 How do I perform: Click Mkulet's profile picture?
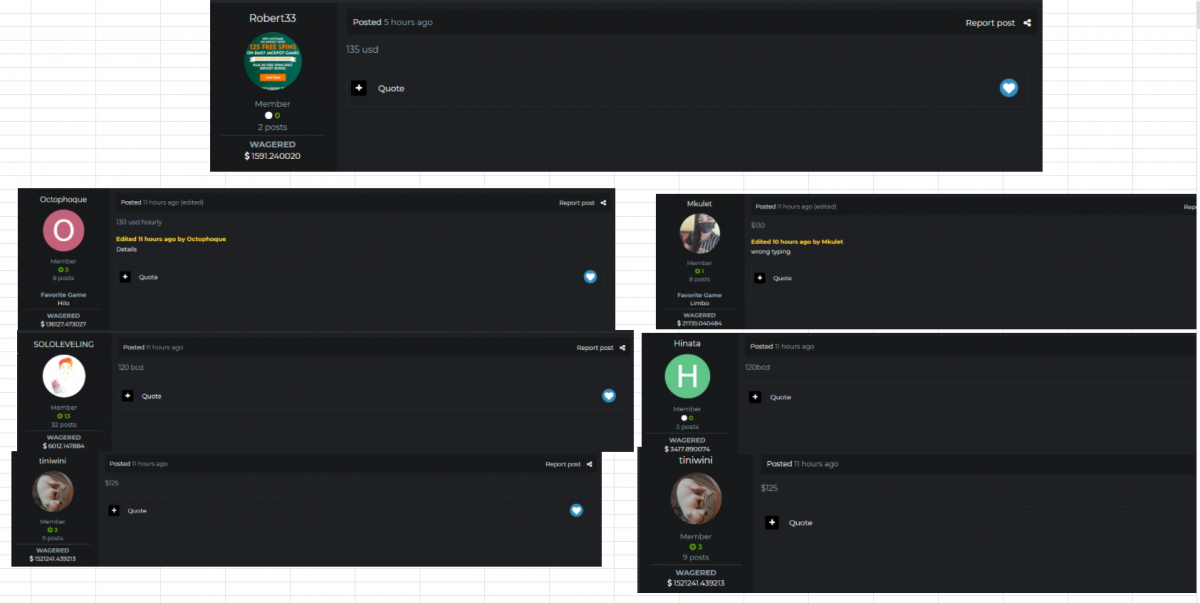coord(699,234)
